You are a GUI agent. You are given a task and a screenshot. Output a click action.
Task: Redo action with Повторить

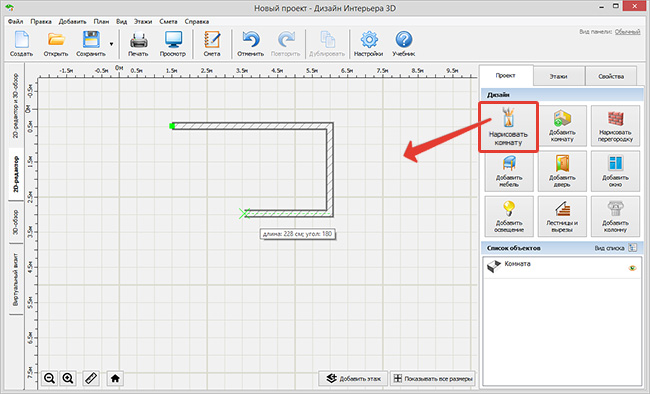(285, 43)
